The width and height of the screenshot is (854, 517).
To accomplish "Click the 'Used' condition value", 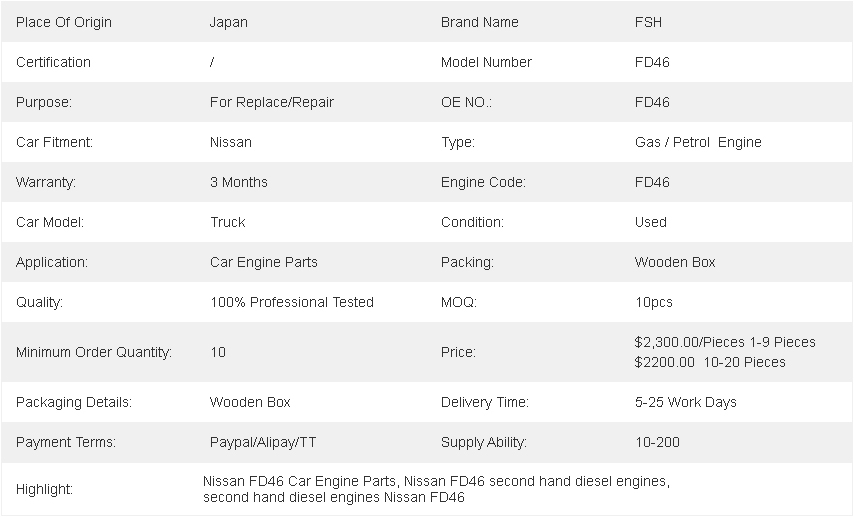I will point(650,222).
